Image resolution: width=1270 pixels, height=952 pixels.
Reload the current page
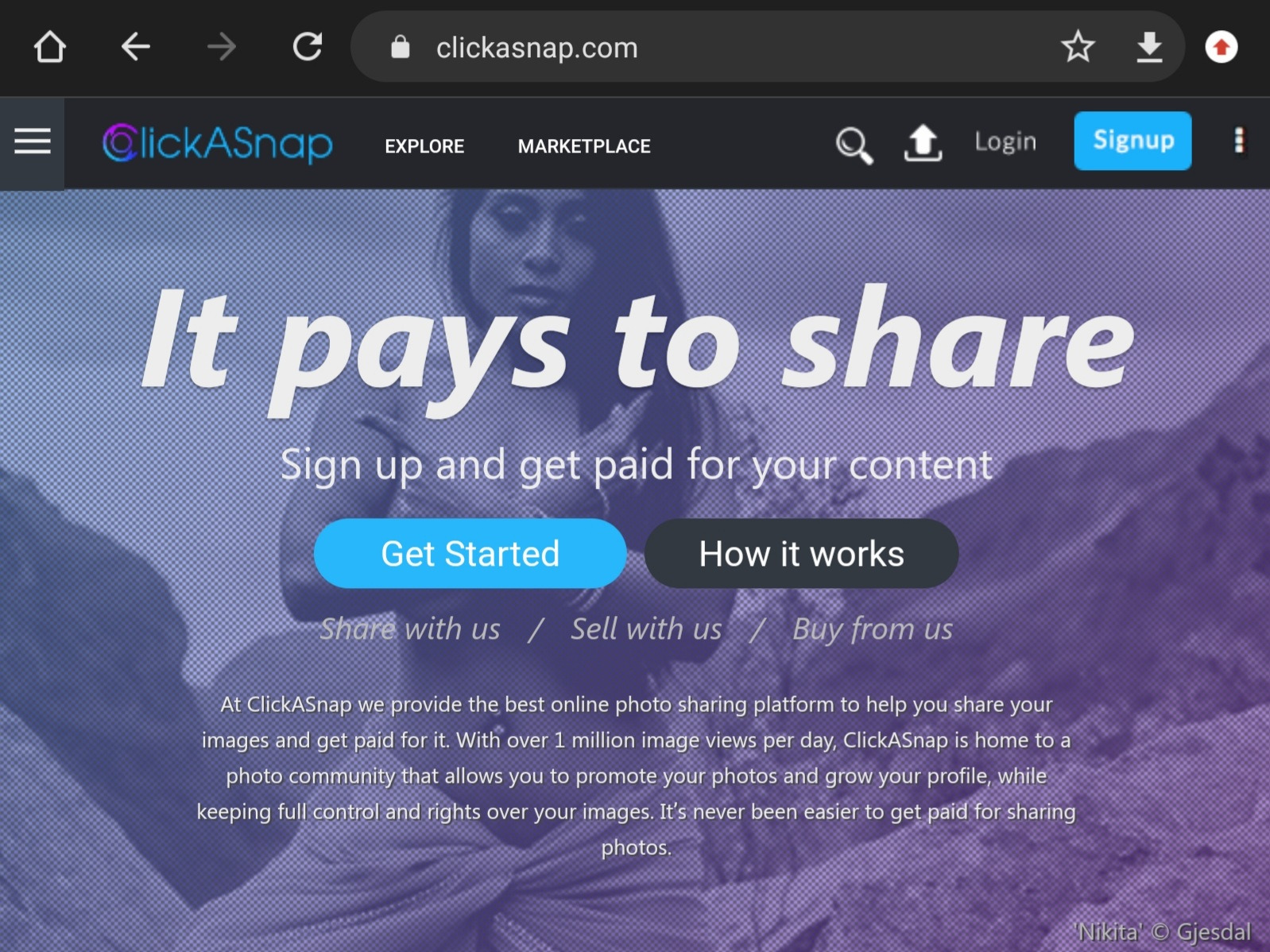[308, 47]
